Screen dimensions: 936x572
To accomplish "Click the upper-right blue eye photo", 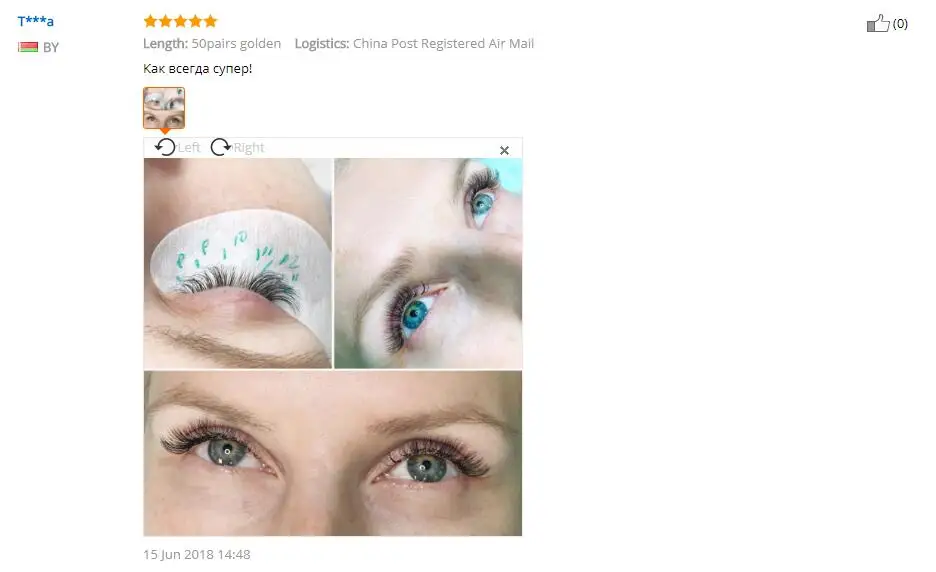I will point(429,263).
